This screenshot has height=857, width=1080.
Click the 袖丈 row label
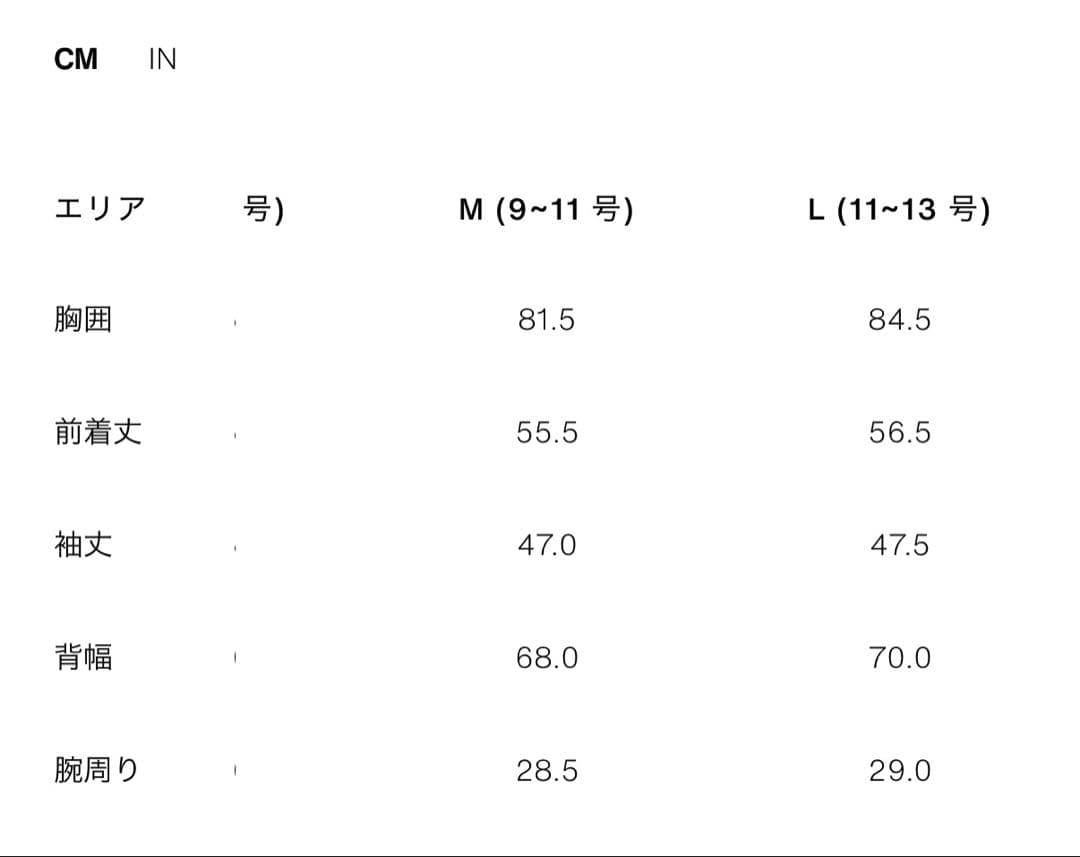pos(83,545)
